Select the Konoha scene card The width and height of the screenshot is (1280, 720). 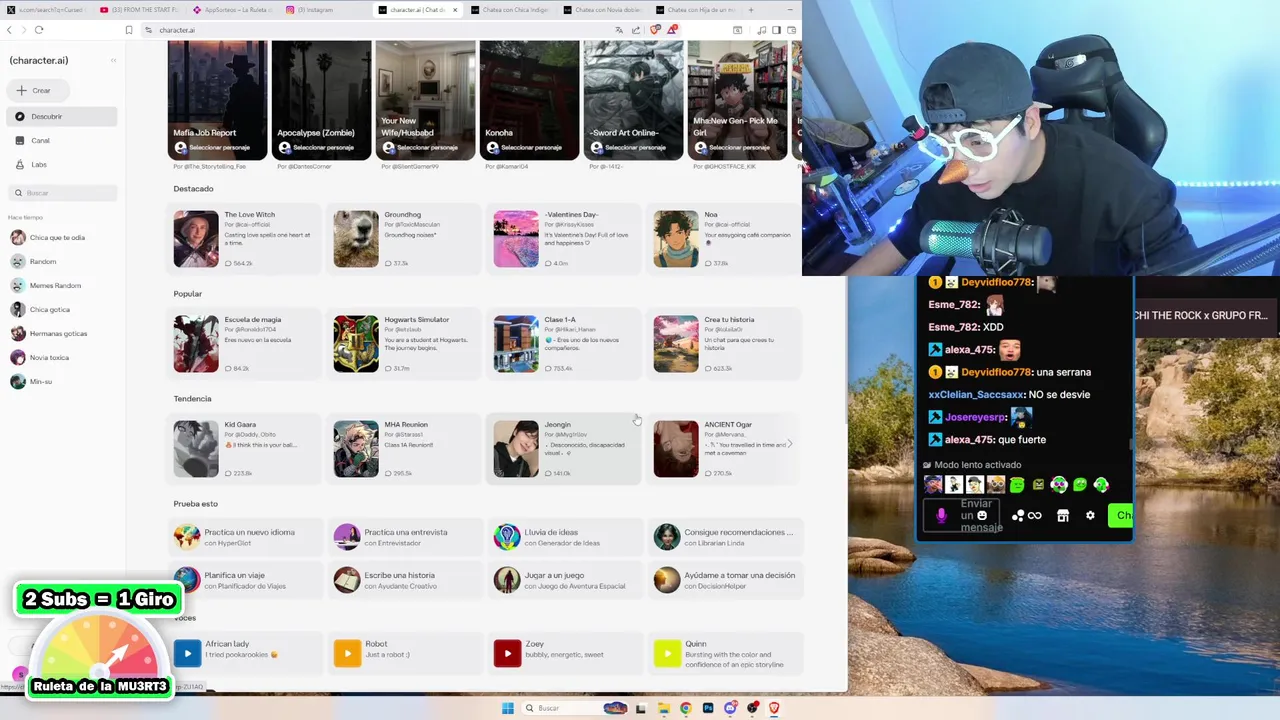click(x=529, y=100)
